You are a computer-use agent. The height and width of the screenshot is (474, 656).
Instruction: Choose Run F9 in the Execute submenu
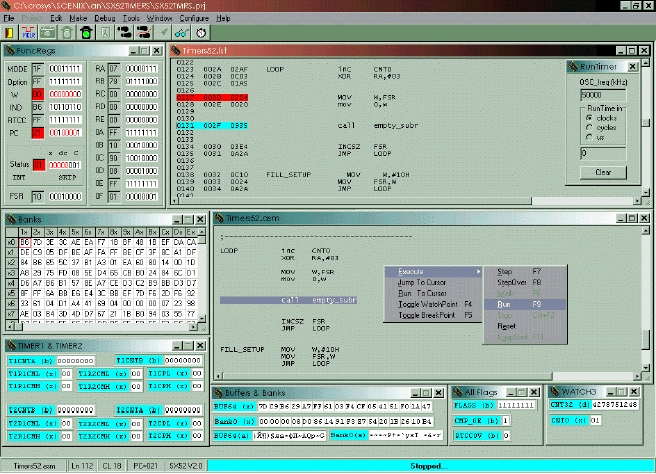coord(525,305)
